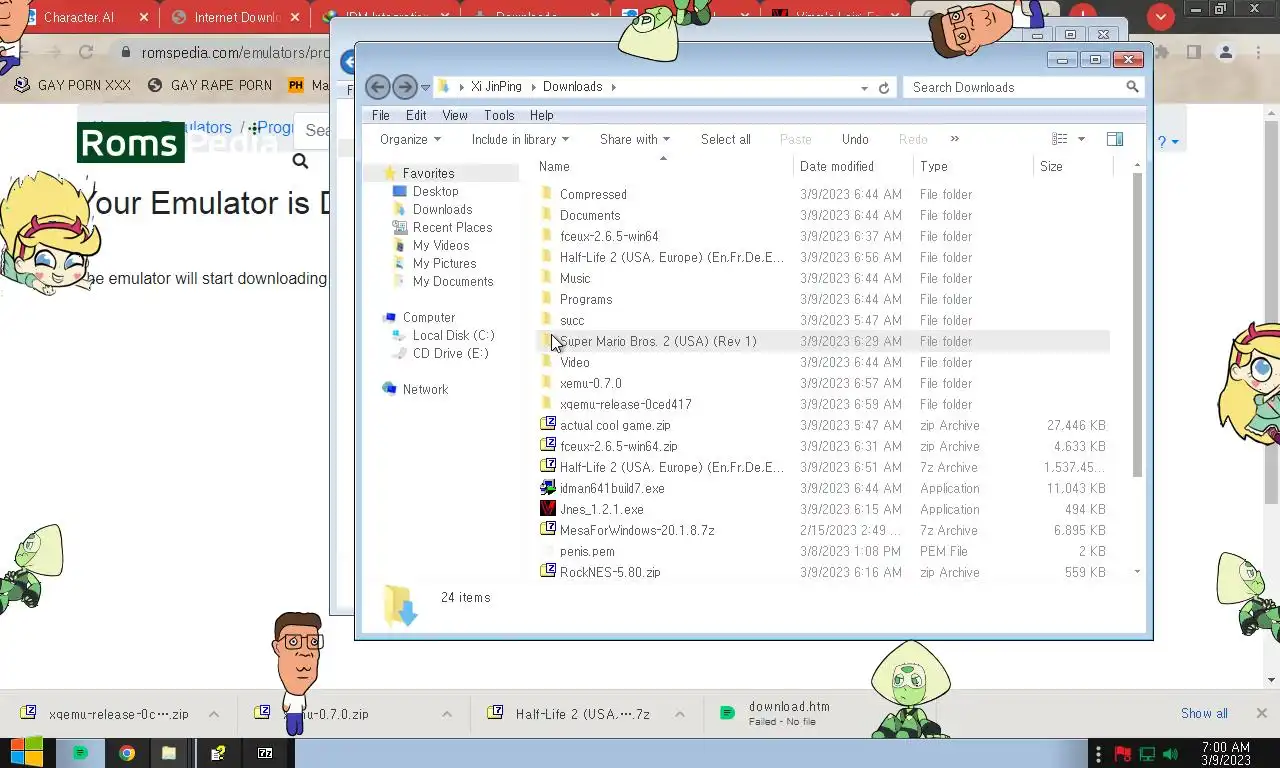1280x768 pixels.
Task: Click the red flag tray icon
Action: tap(1122, 754)
